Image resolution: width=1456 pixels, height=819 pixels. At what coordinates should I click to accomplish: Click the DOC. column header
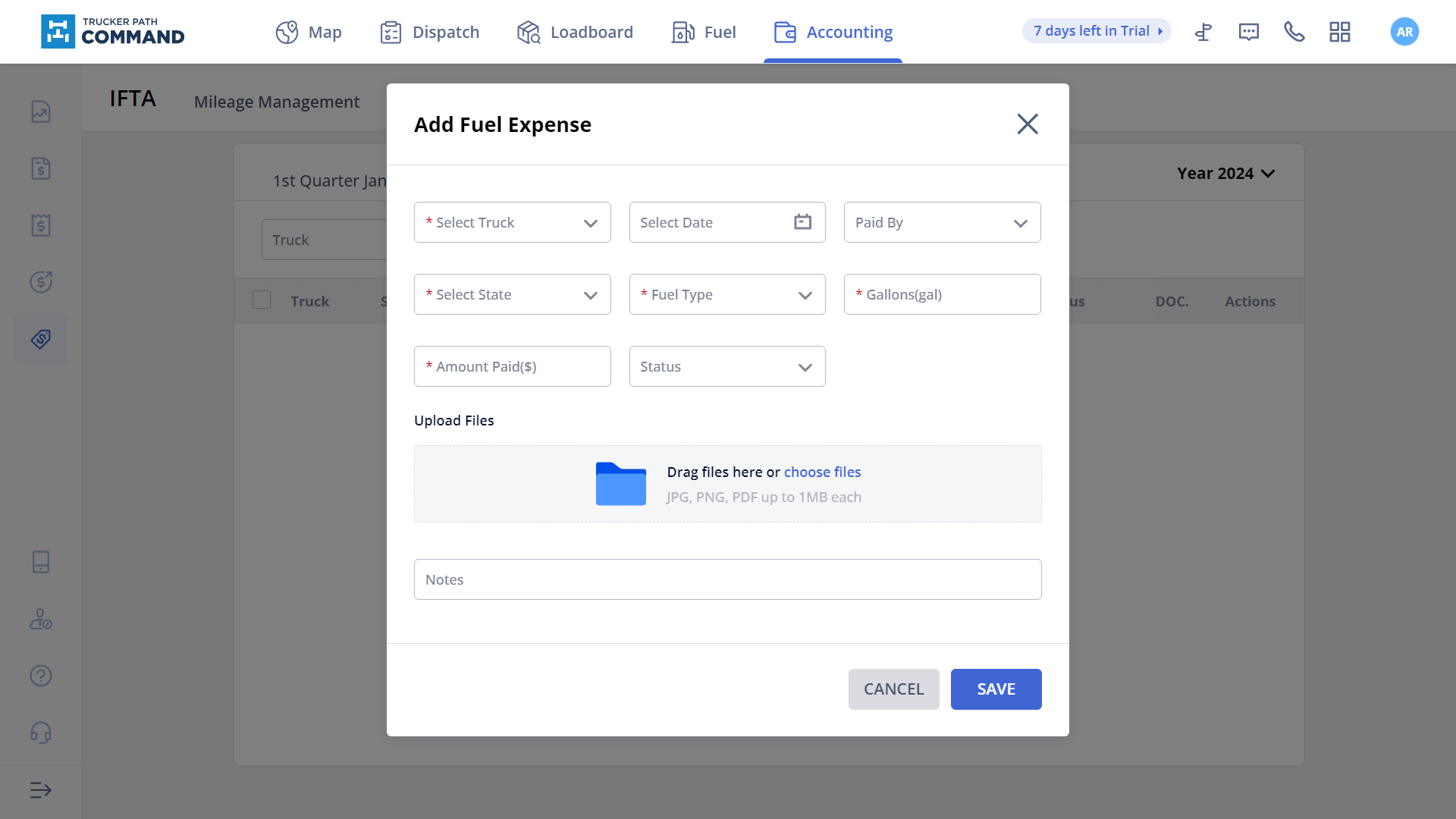pos(1172,301)
